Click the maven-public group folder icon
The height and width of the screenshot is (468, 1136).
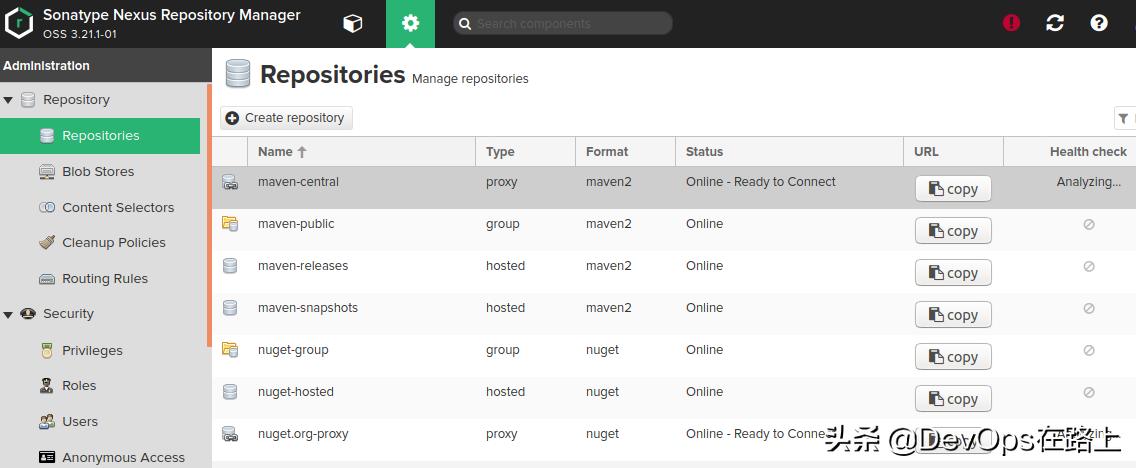(230, 224)
